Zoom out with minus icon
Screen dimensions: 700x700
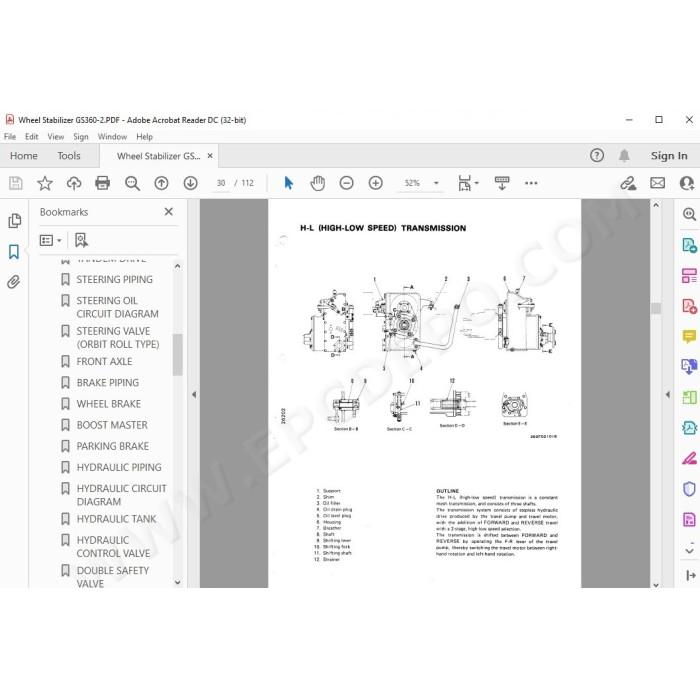[346, 183]
